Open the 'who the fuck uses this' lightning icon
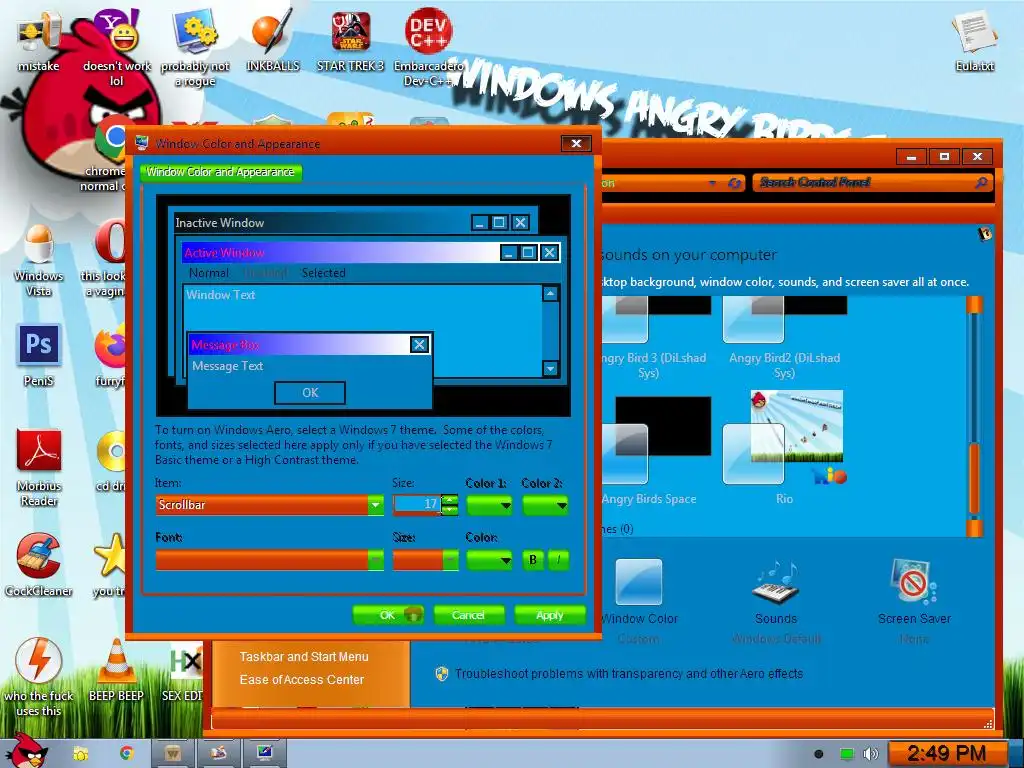This screenshot has height=768, width=1024. click(39, 677)
